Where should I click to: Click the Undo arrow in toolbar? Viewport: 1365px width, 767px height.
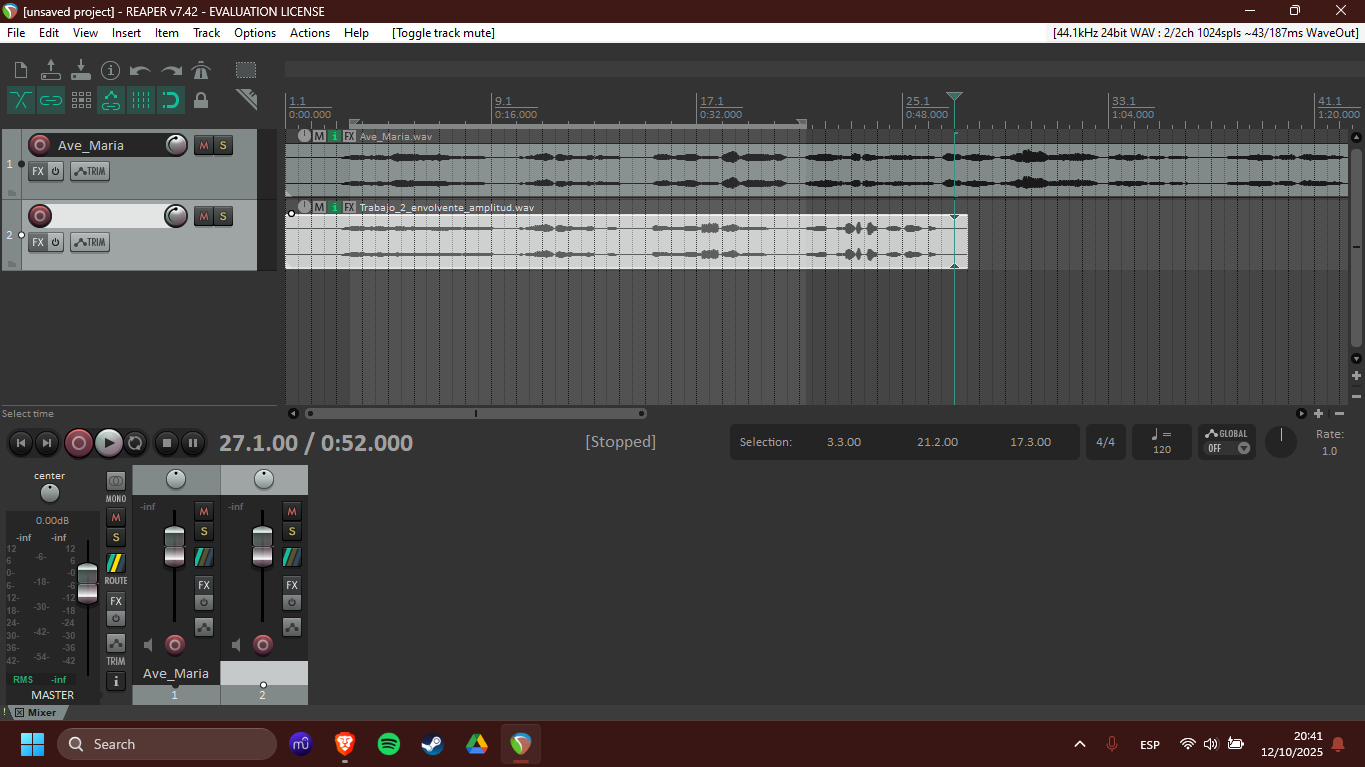[x=141, y=70]
